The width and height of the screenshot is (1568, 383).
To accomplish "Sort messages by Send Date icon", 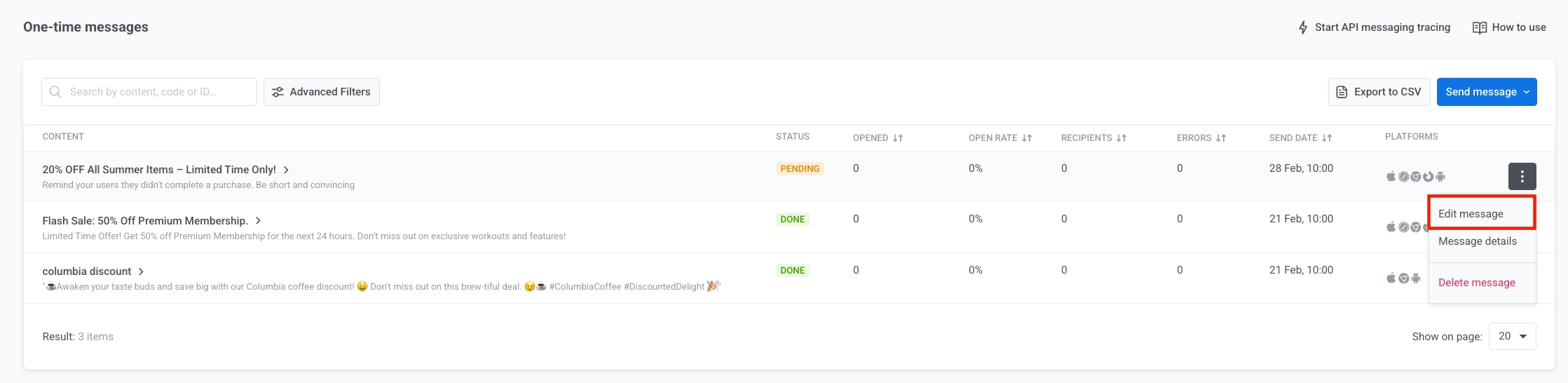I will click(x=1327, y=138).
